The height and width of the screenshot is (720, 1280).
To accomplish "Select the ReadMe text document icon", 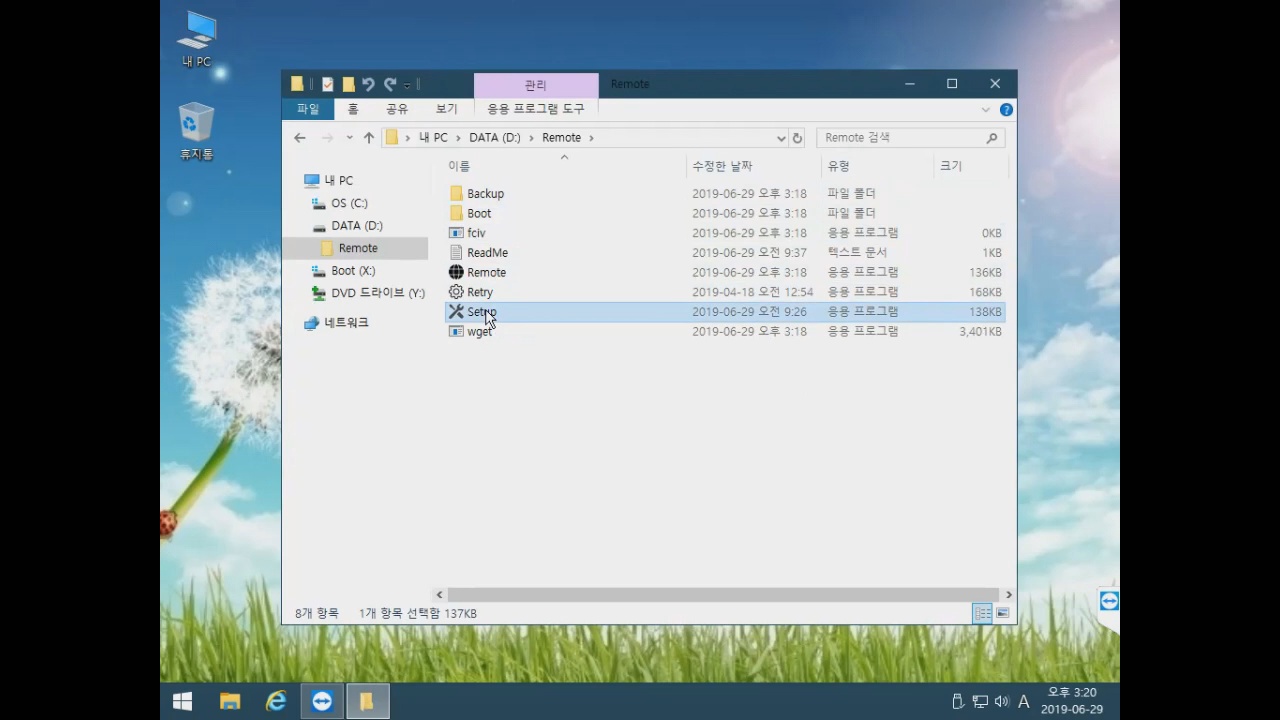I will (456, 253).
